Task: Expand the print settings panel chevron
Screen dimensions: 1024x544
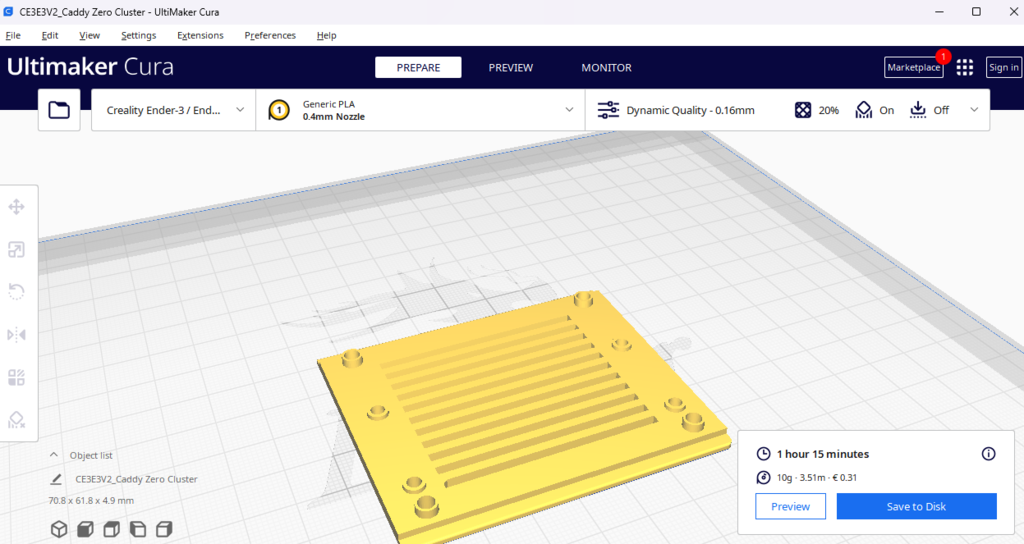Action: (974, 110)
